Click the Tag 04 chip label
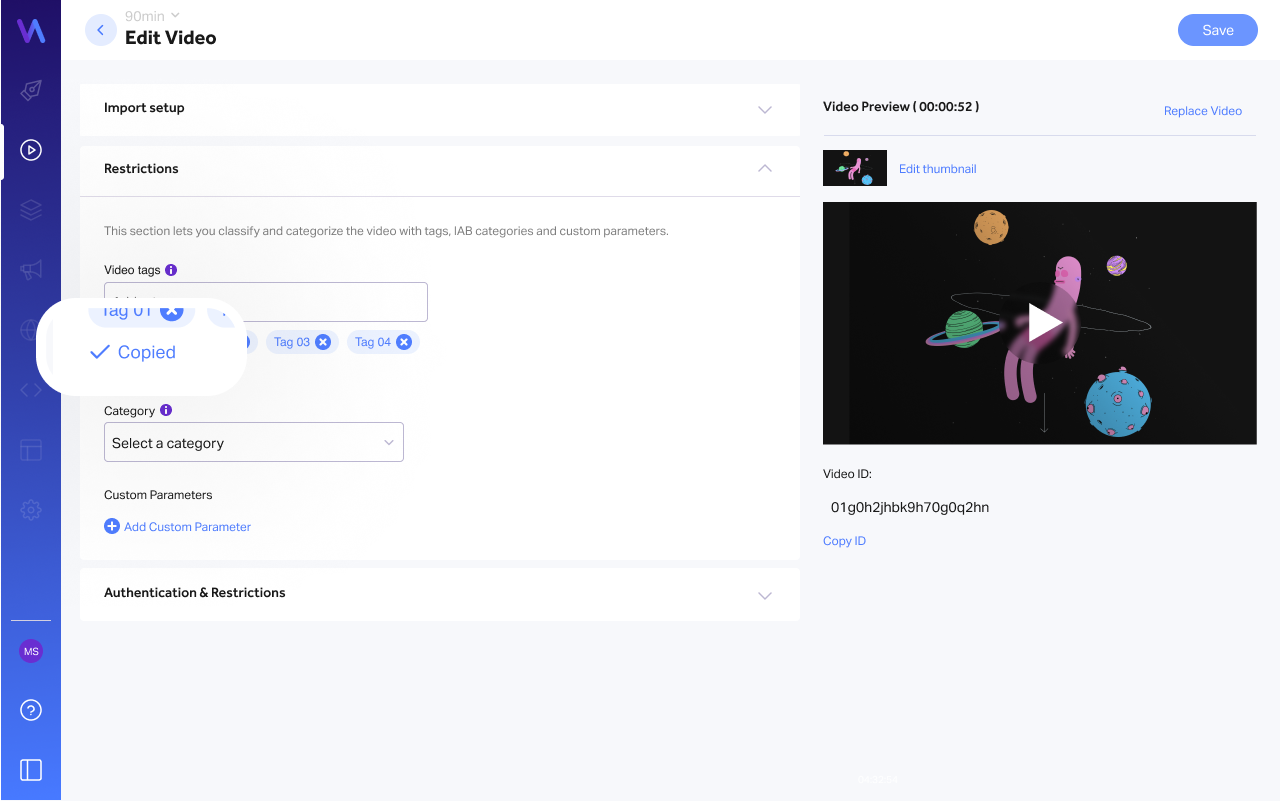 click(373, 342)
